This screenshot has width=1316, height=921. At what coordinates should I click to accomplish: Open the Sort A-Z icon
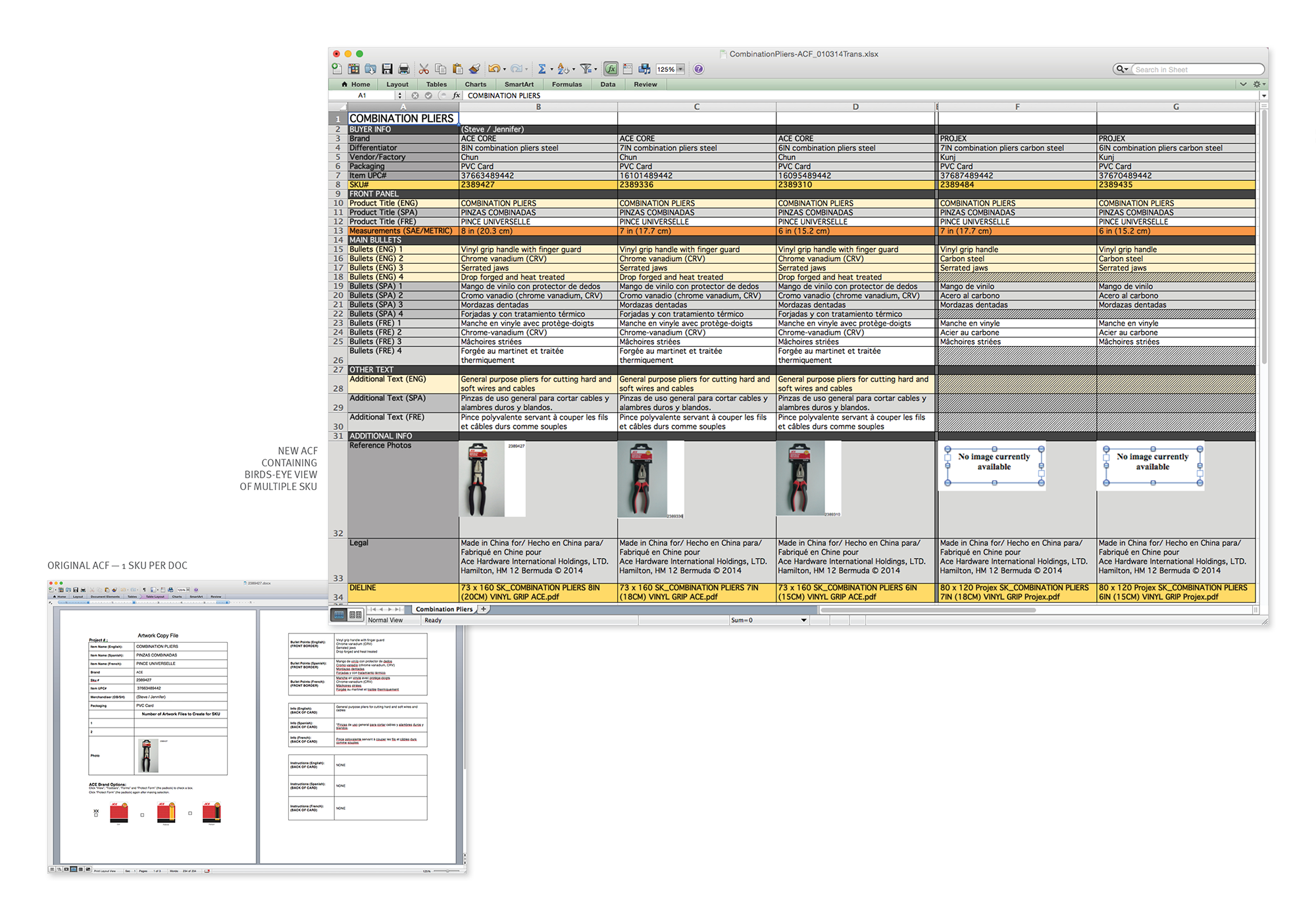point(563,68)
